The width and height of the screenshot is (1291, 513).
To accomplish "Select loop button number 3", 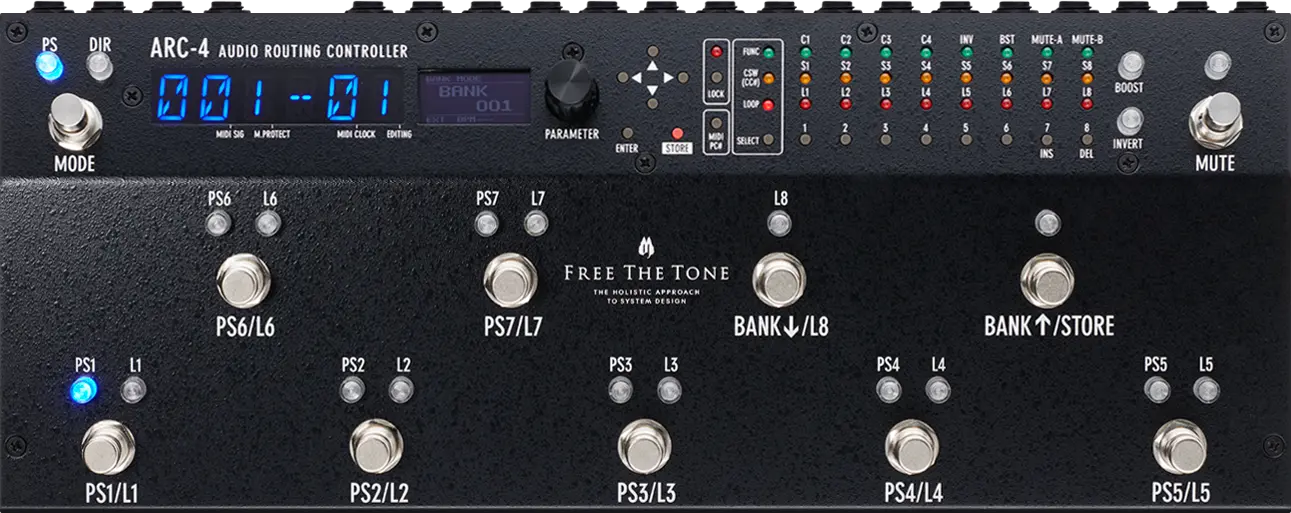I will [x=886, y=140].
